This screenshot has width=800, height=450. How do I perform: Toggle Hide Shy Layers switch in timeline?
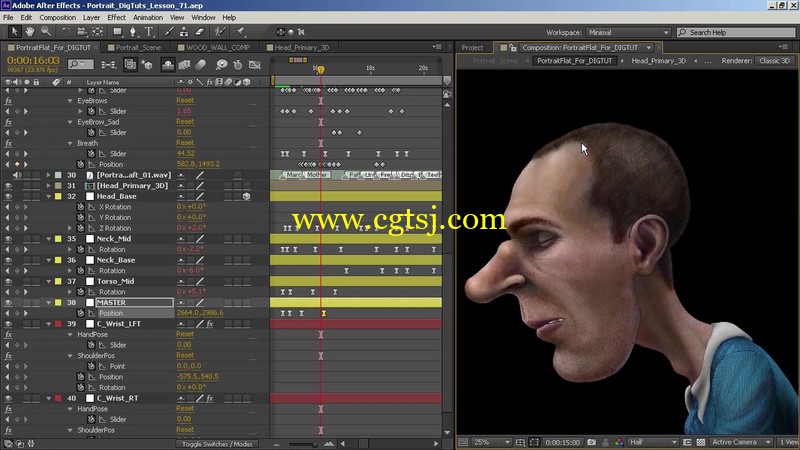click(x=168, y=65)
